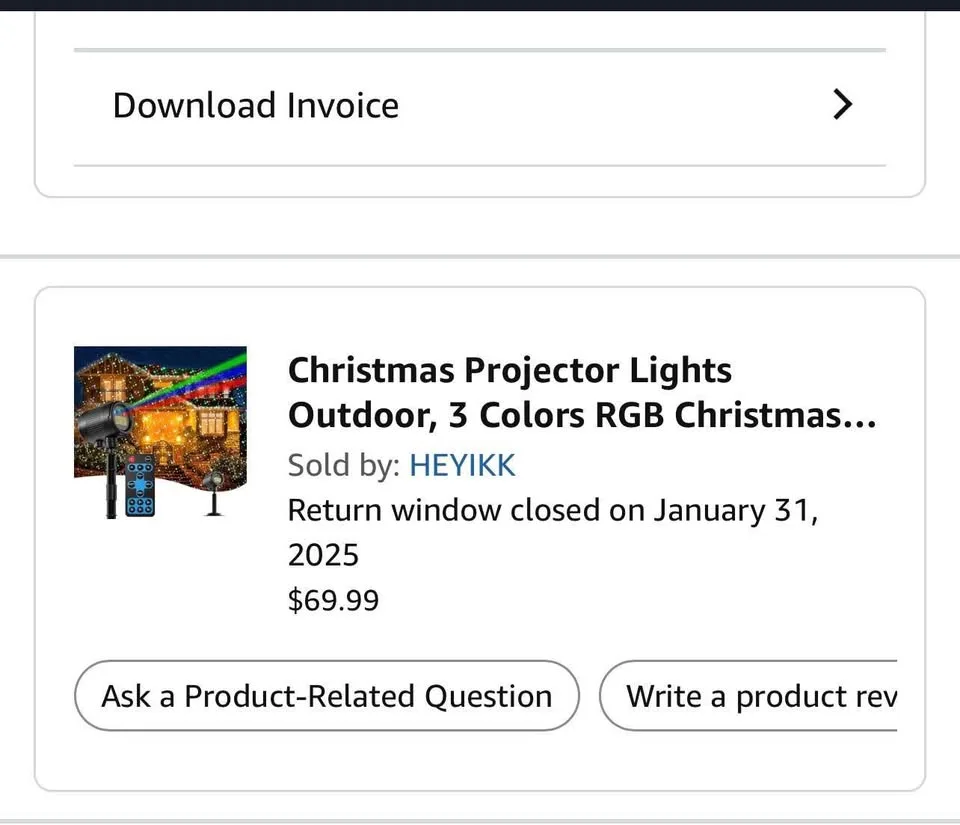Click the right-pointing arrow beside Download Invoice
This screenshot has height=825, width=960.
point(841,104)
